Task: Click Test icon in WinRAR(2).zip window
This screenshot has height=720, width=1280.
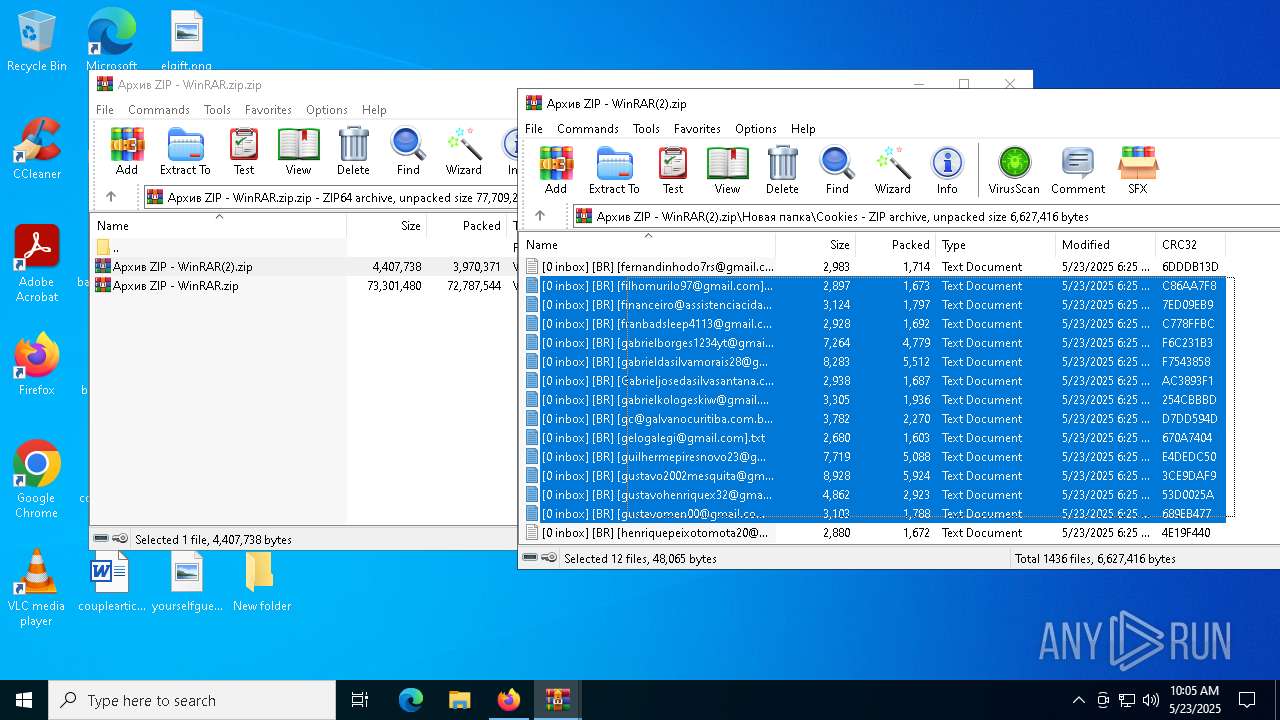Action: (673, 170)
